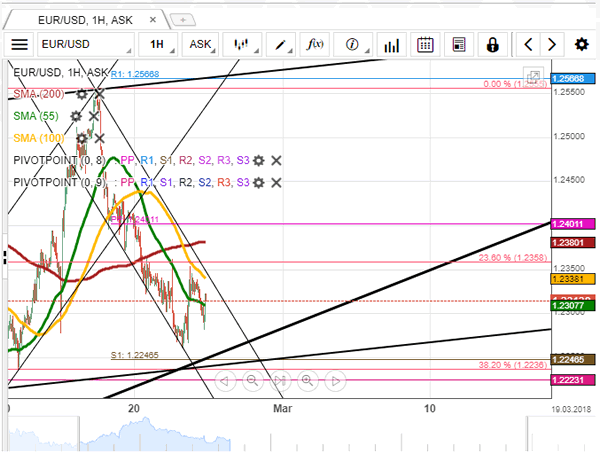Zoom out chart with minus magnifier
This screenshot has width=600, height=454.
tap(252, 381)
